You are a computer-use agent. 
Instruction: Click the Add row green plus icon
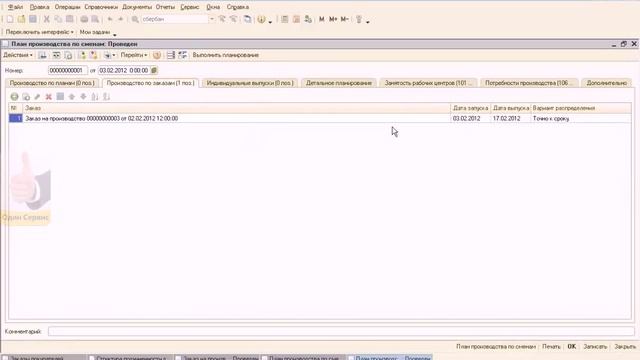click(14, 97)
